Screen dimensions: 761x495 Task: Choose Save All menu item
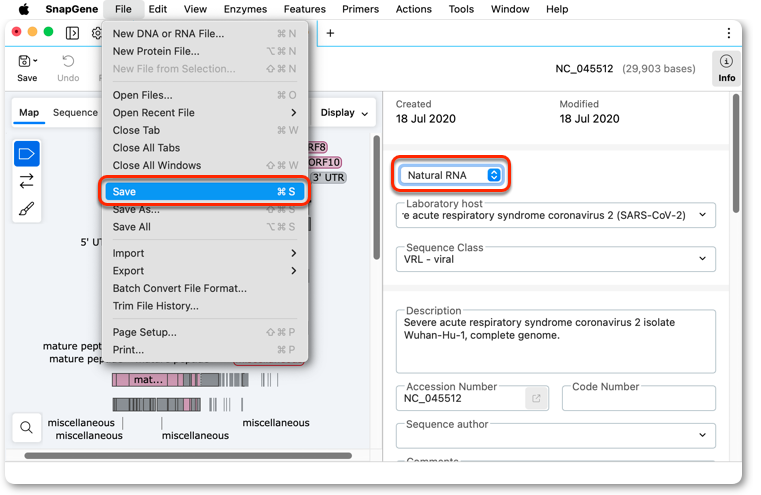pyautogui.click(x=204, y=227)
